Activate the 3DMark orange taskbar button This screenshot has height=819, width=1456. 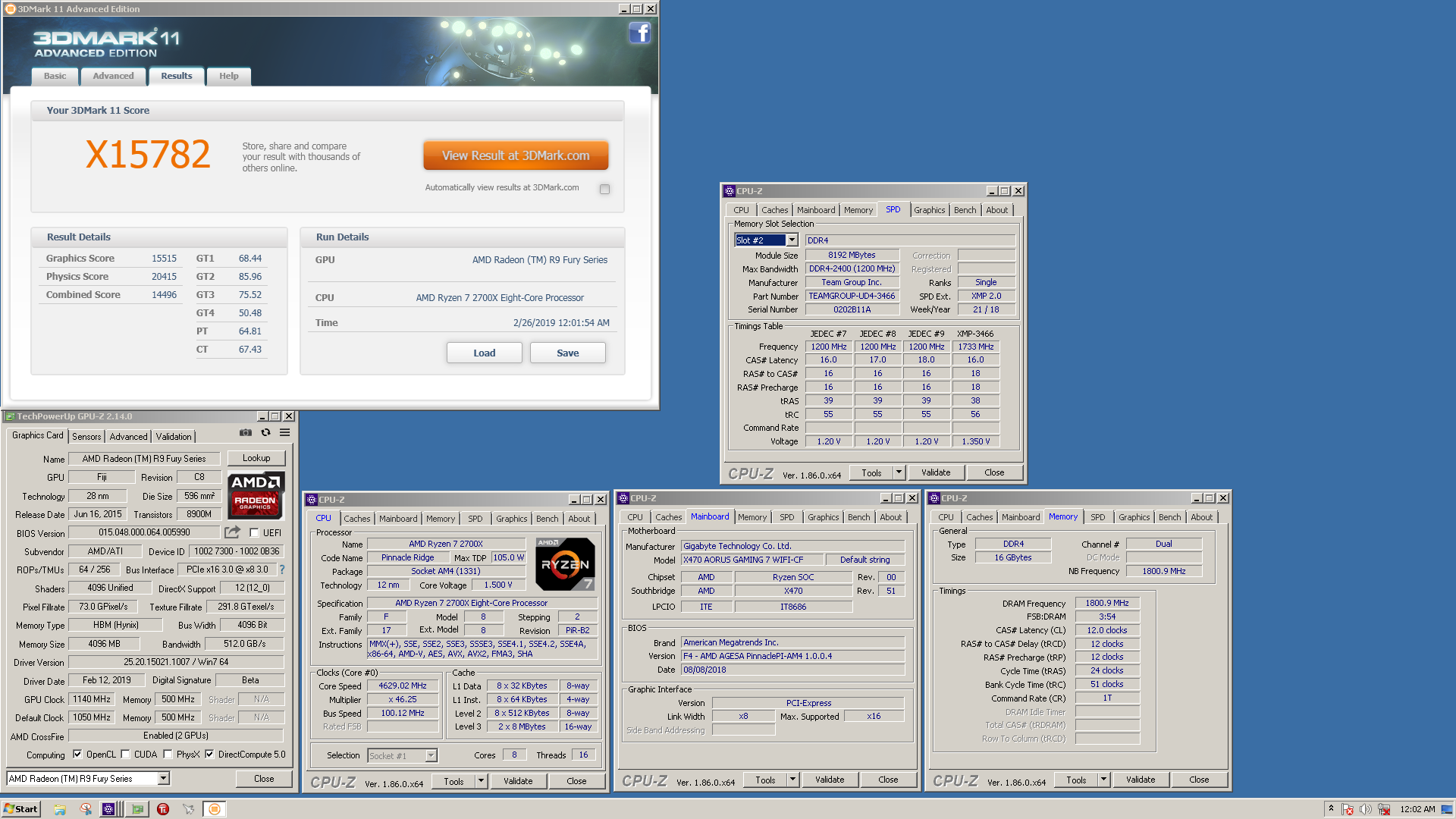tap(215, 809)
